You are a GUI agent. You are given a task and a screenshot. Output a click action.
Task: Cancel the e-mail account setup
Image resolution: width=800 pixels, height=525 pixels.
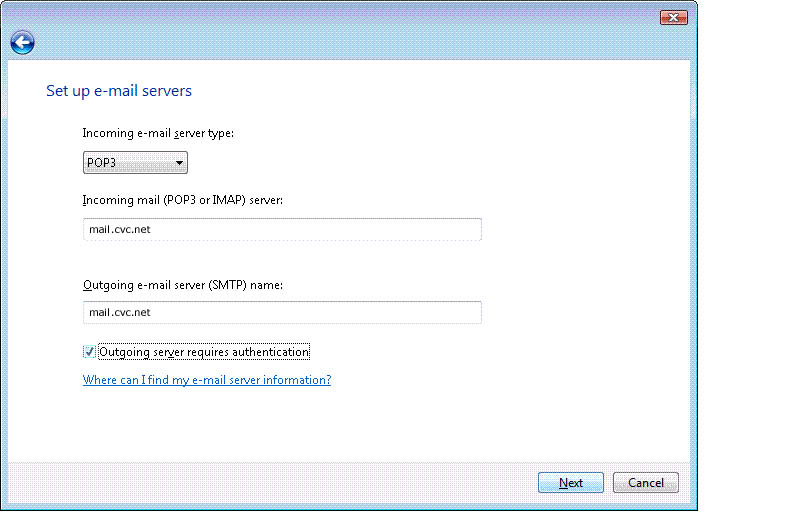click(646, 483)
